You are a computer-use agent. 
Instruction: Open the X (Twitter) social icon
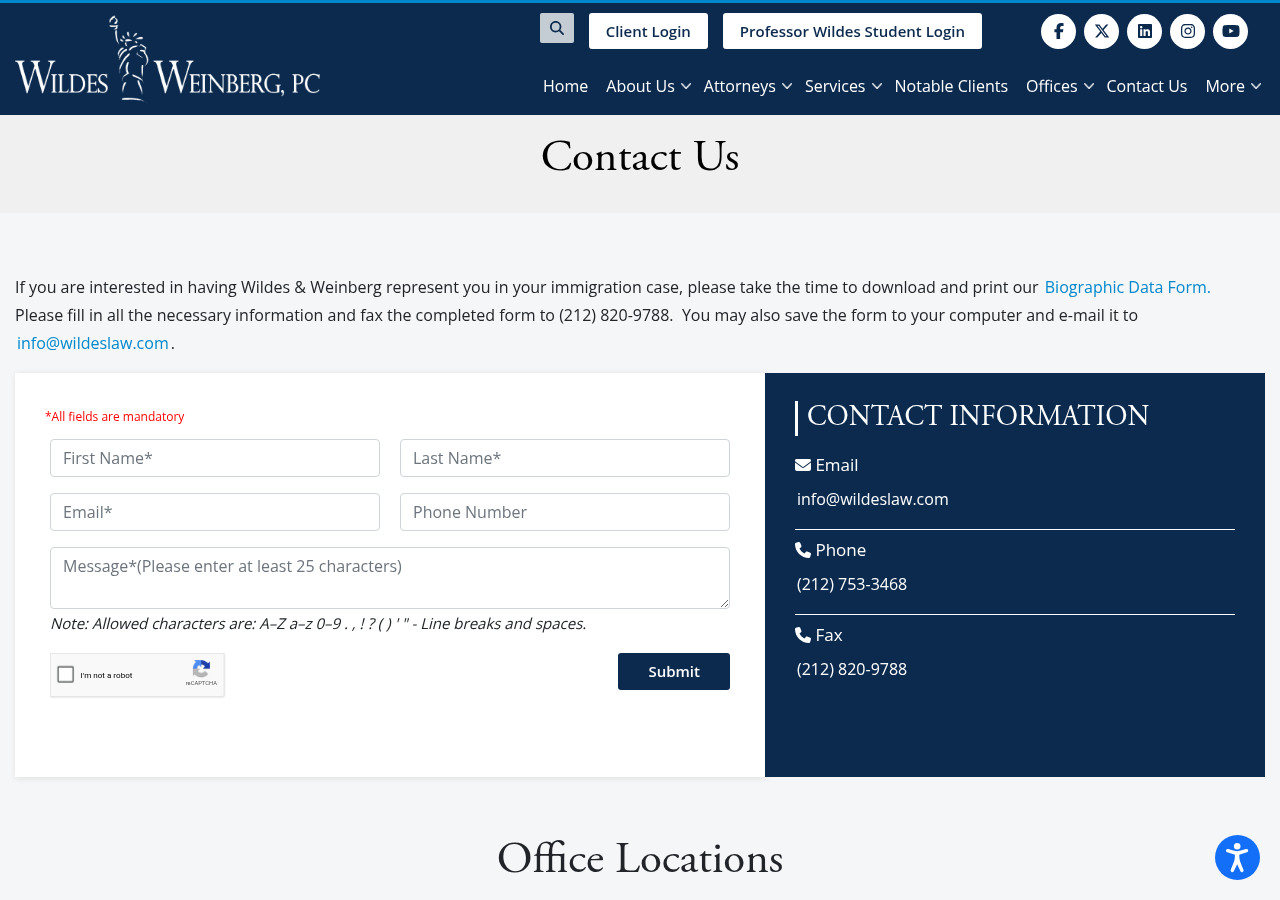[x=1101, y=31]
